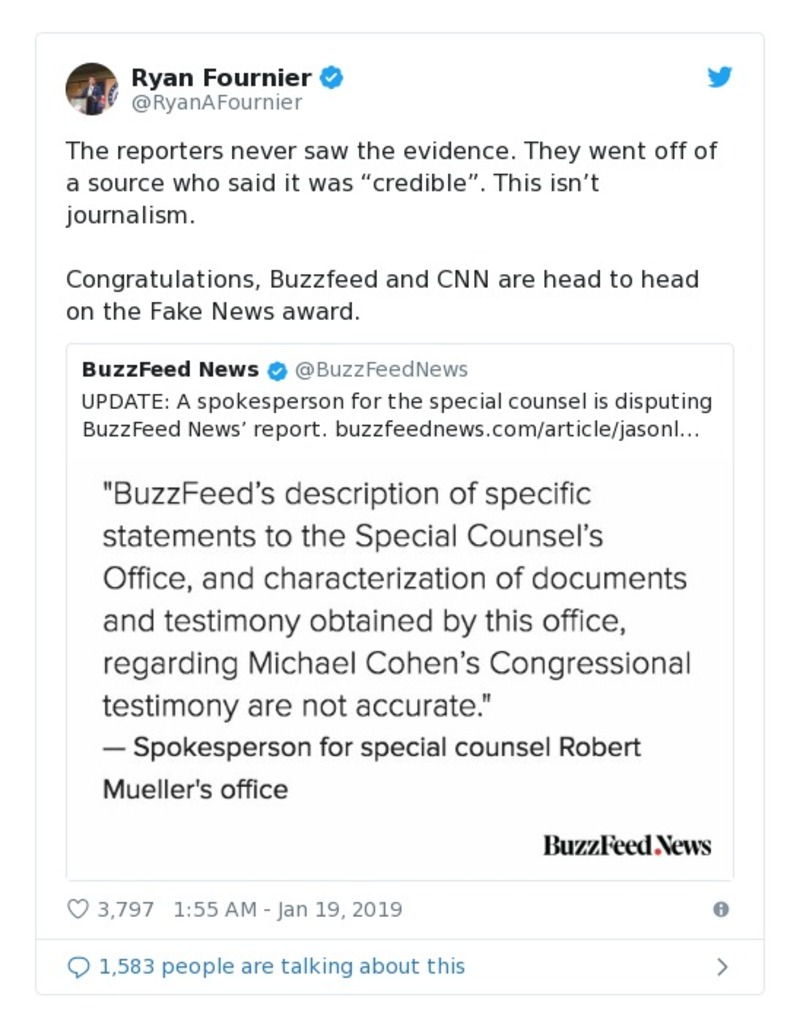Screen dimensions: 800x1029
Task: Like the tweet with the heart icon
Action: click(78, 909)
